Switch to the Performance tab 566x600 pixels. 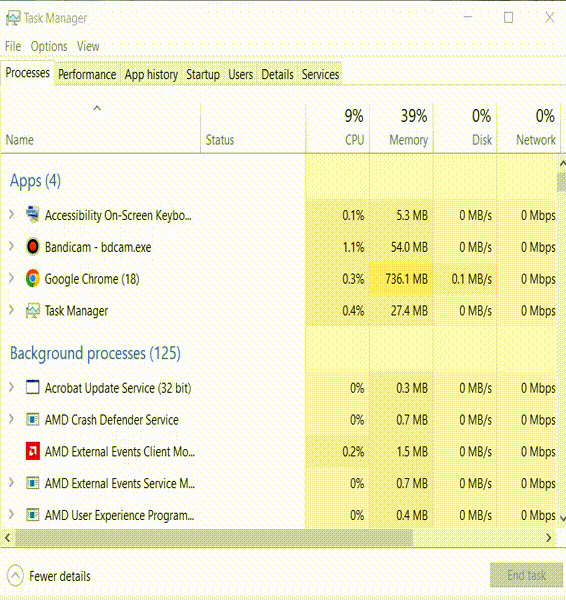click(x=87, y=74)
